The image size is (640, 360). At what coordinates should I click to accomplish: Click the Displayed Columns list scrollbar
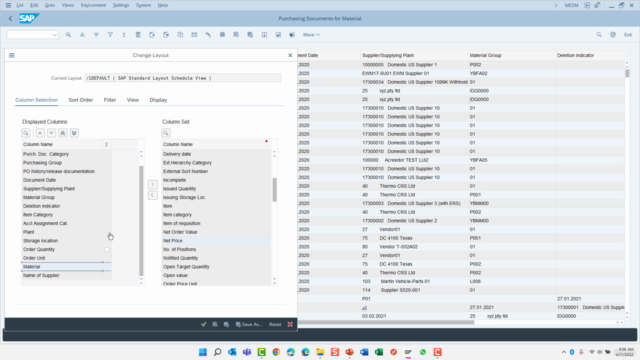pyautogui.click(x=141, y=220)
